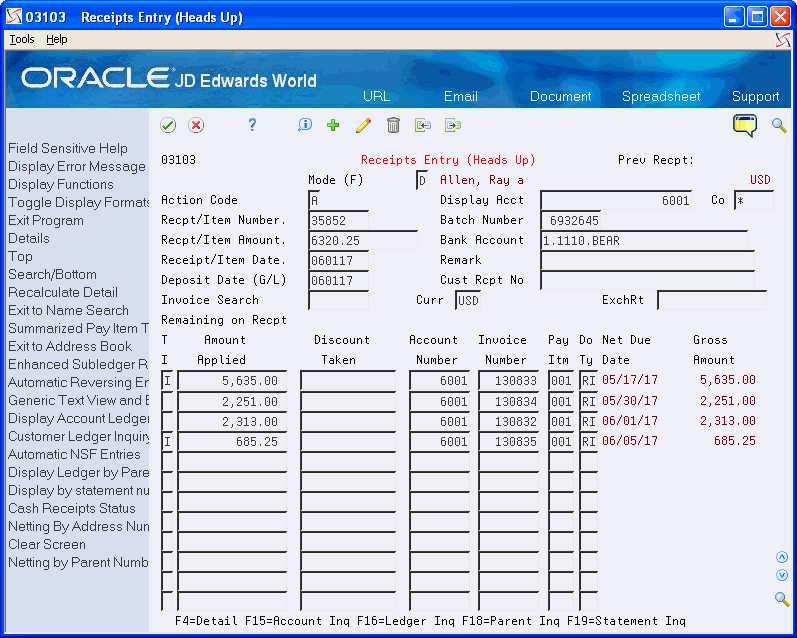Click the next record arrow icon
The height and width of the screenshot is (638, 797).
tap(453, 125)
